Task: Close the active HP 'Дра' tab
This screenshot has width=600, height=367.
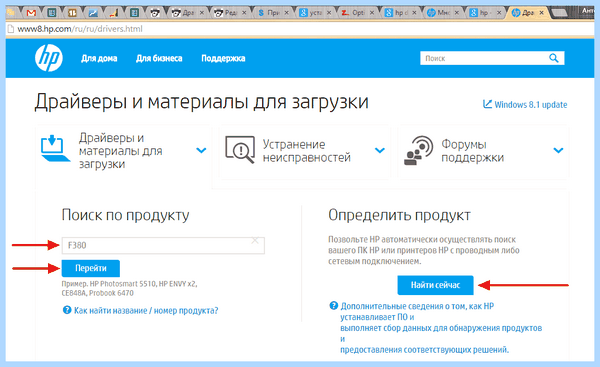Action: pos(541,13)
